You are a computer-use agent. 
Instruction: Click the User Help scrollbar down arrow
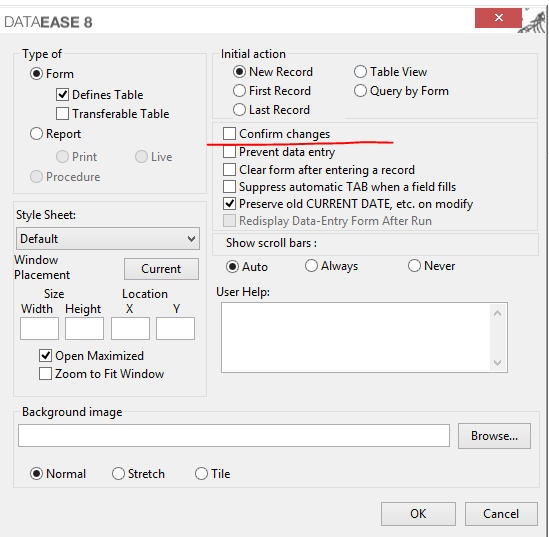click(x=498, y=363)
